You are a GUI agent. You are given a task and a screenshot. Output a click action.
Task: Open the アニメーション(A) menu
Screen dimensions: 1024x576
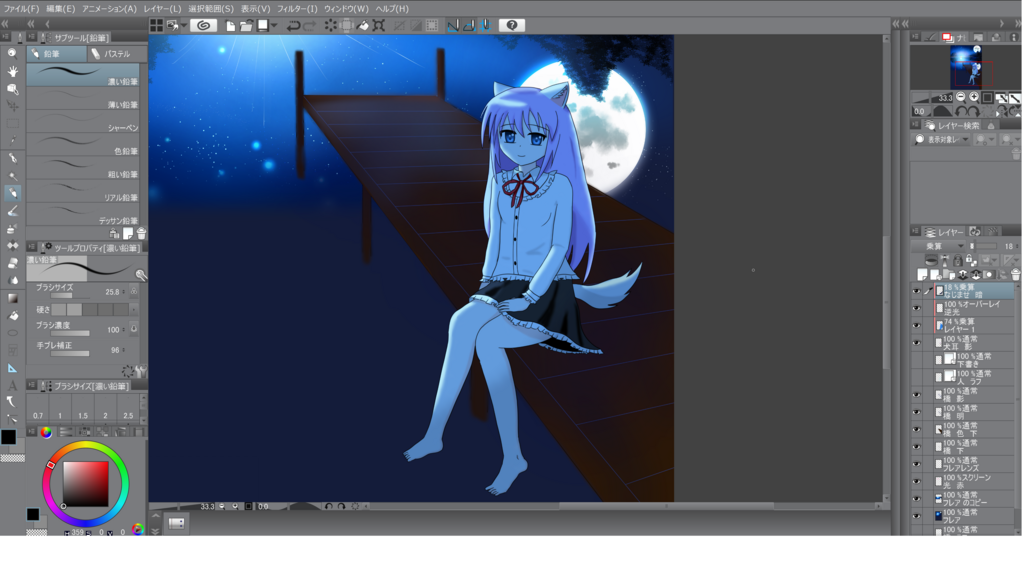(109, 8)
